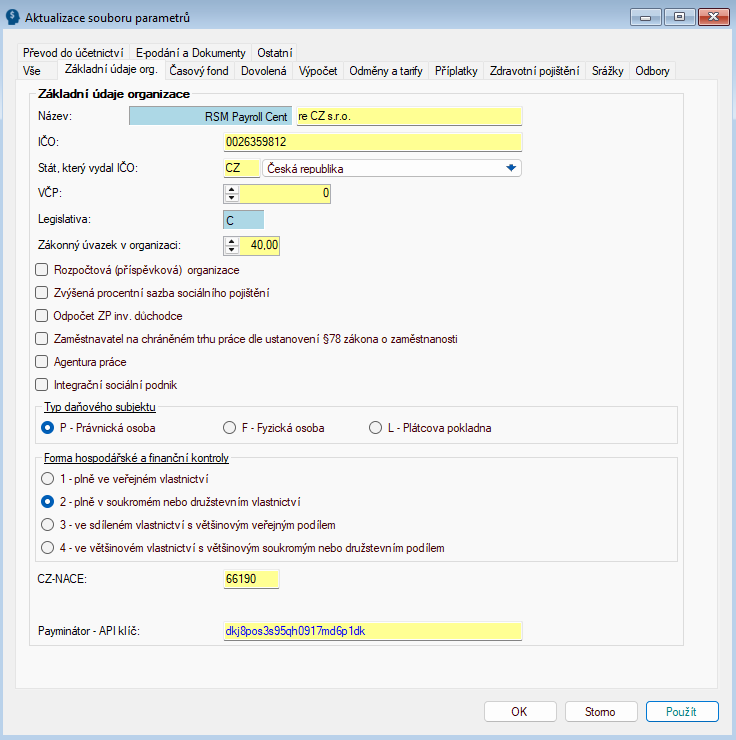This screenshot has height=740, width=736.
Task: Open the E-podání a Dokumenty tab
Action: 190,52
